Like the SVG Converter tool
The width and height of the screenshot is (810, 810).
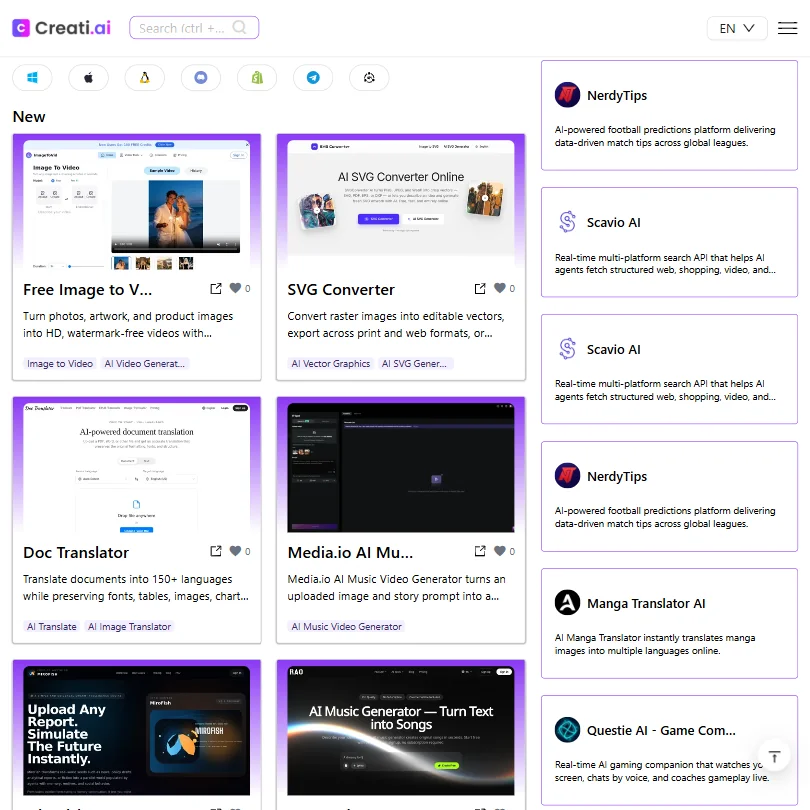click(x=500, y=288)
